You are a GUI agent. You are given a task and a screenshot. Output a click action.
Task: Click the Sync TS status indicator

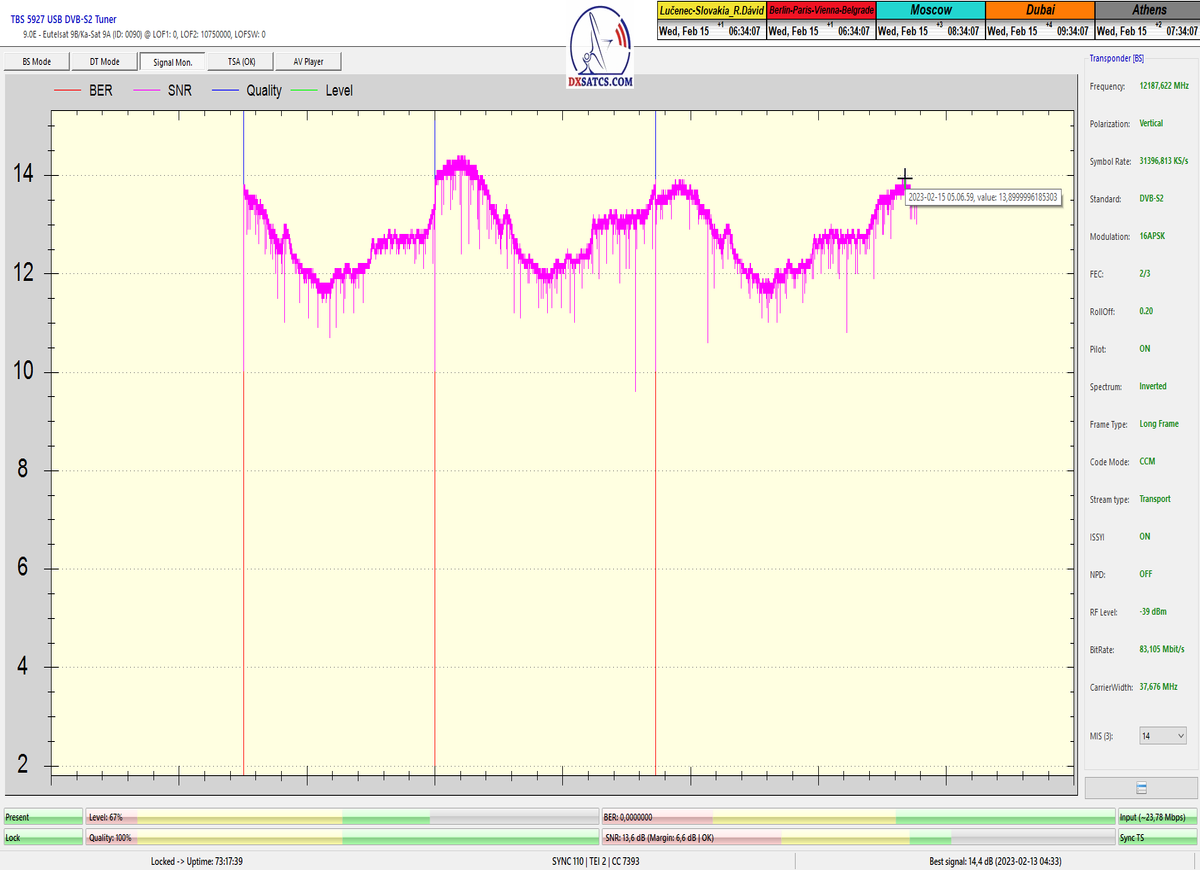(1156, 837)
